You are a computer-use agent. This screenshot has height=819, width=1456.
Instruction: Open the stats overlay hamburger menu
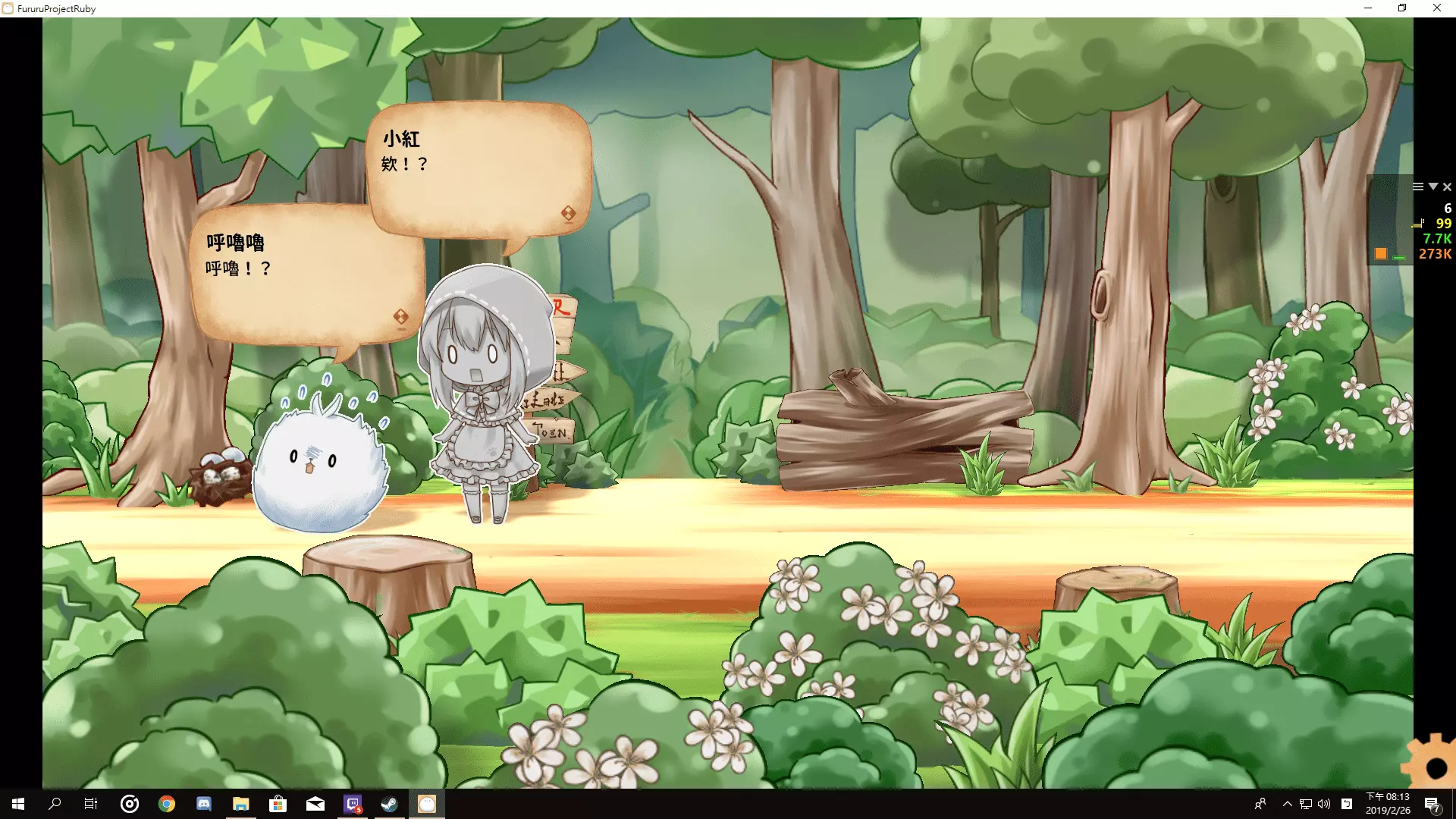tap(1417, 187)
